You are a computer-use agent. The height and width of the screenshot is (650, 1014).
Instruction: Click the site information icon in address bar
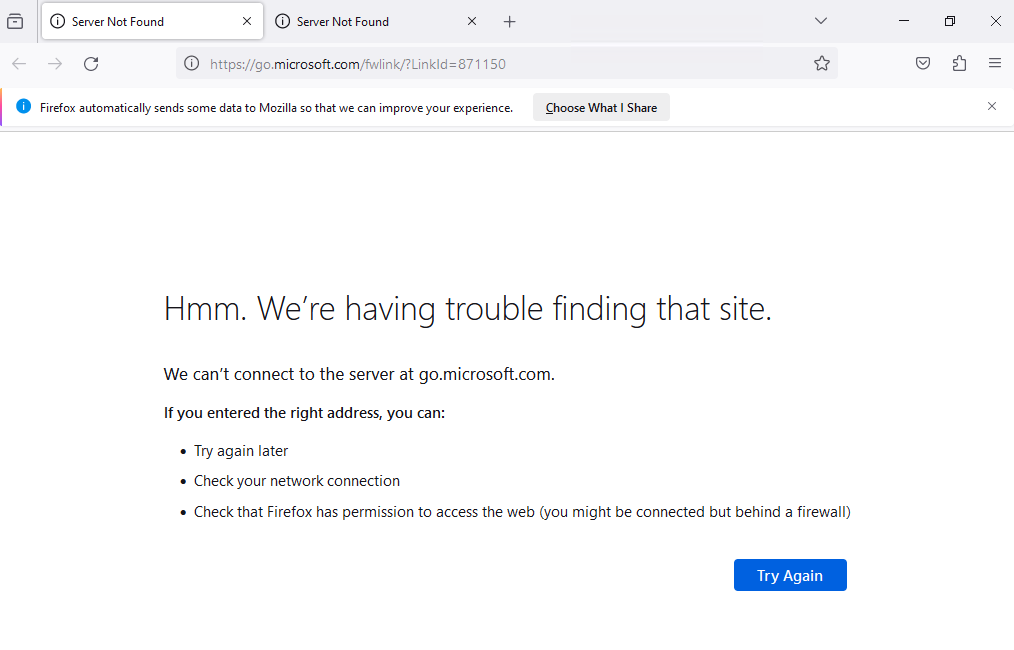(192, 64)
